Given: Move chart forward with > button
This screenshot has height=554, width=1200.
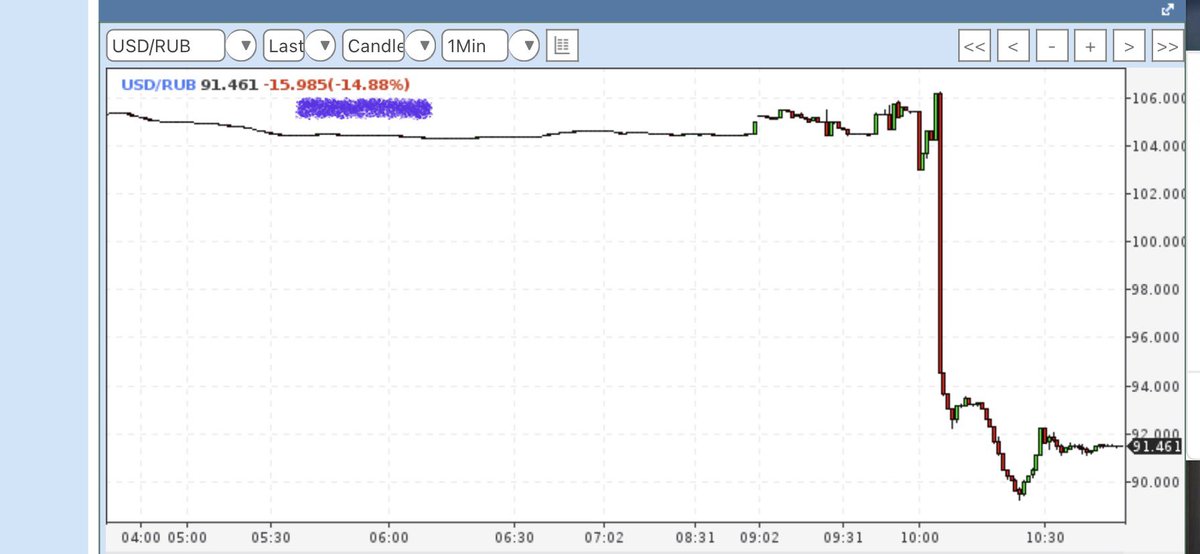Looking at the screenshot, I should tap(1128, 47).
